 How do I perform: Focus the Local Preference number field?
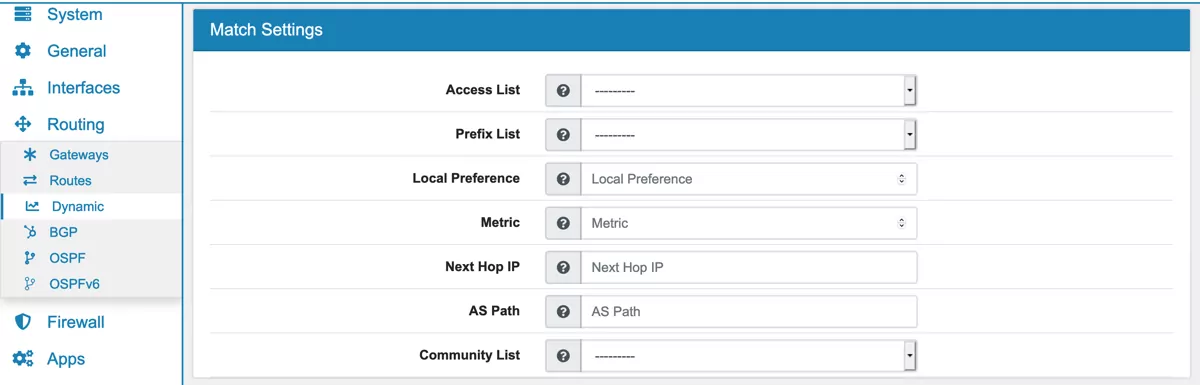click(749, 179)
